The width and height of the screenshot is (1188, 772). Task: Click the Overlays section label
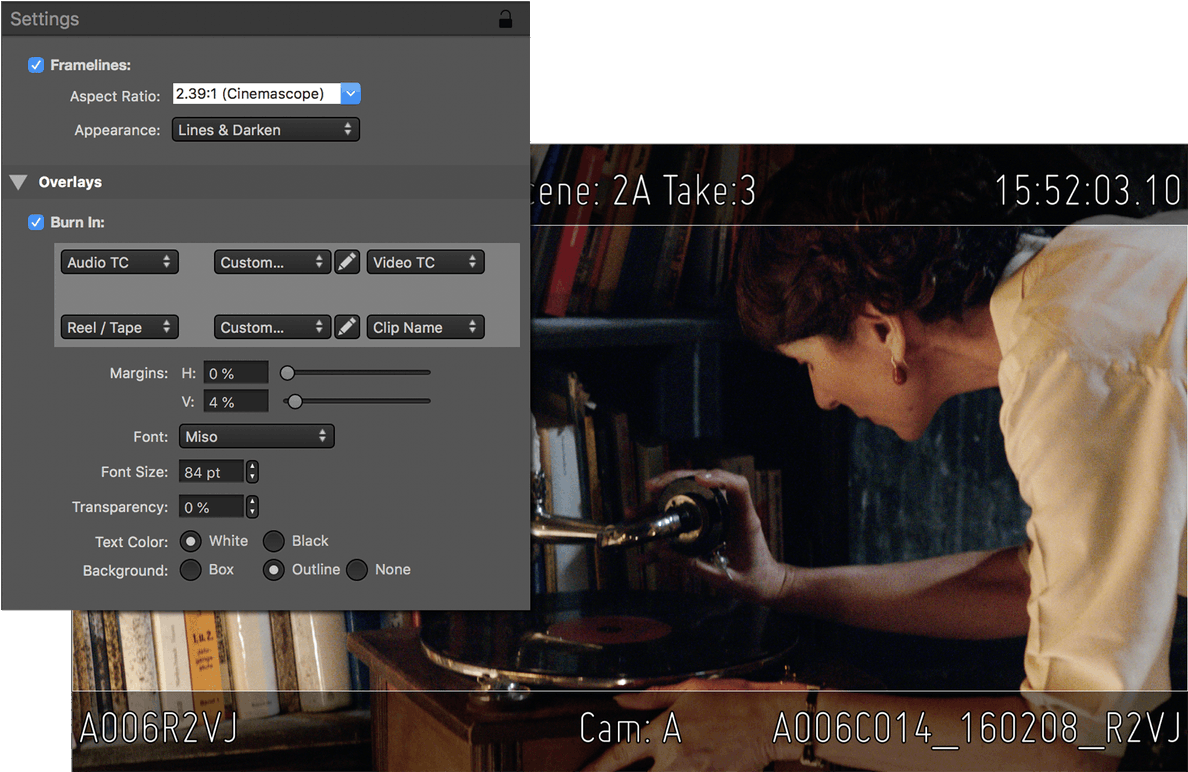pos(70,182)
